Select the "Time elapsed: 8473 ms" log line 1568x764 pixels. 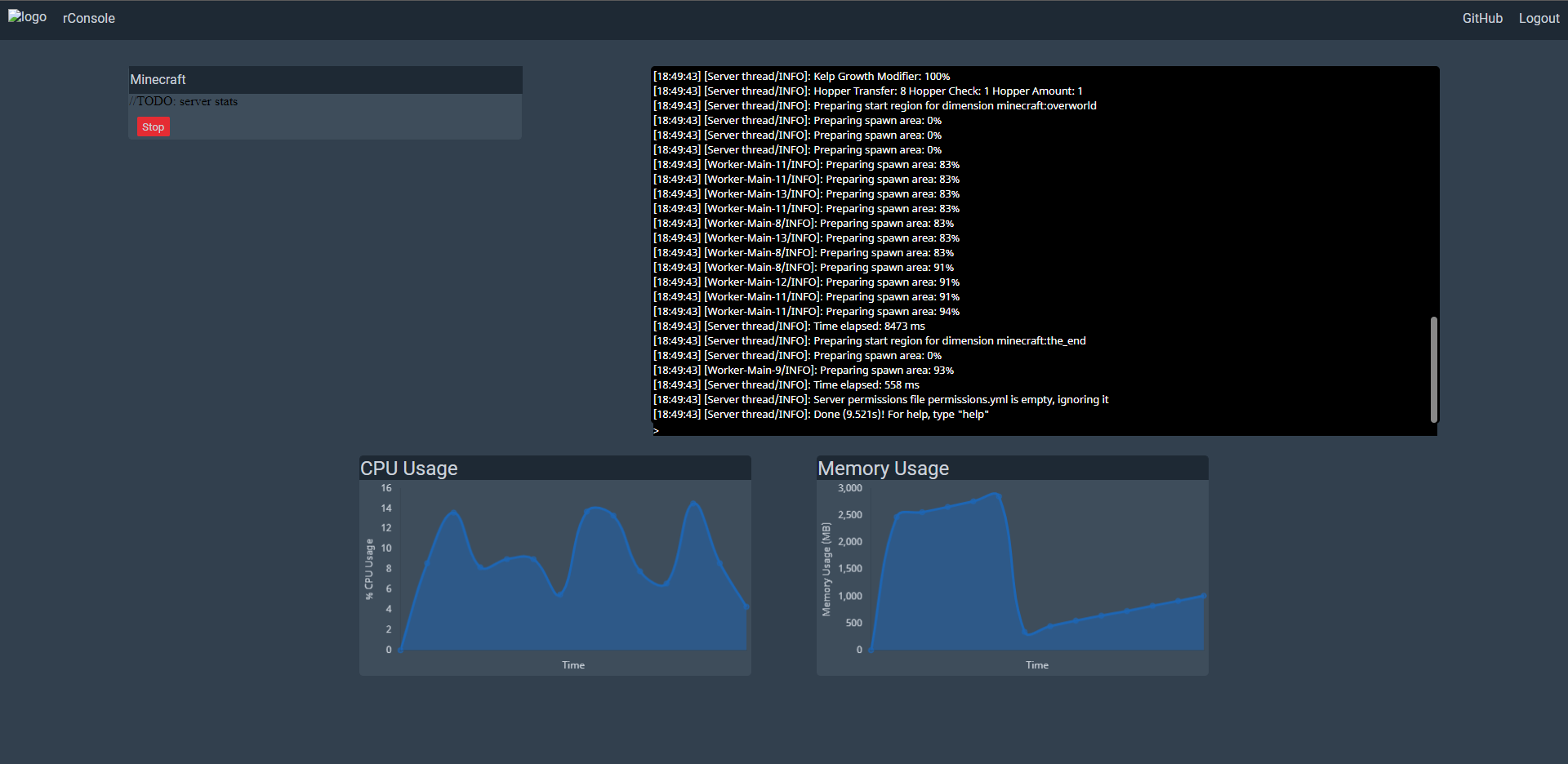point(789,326)
